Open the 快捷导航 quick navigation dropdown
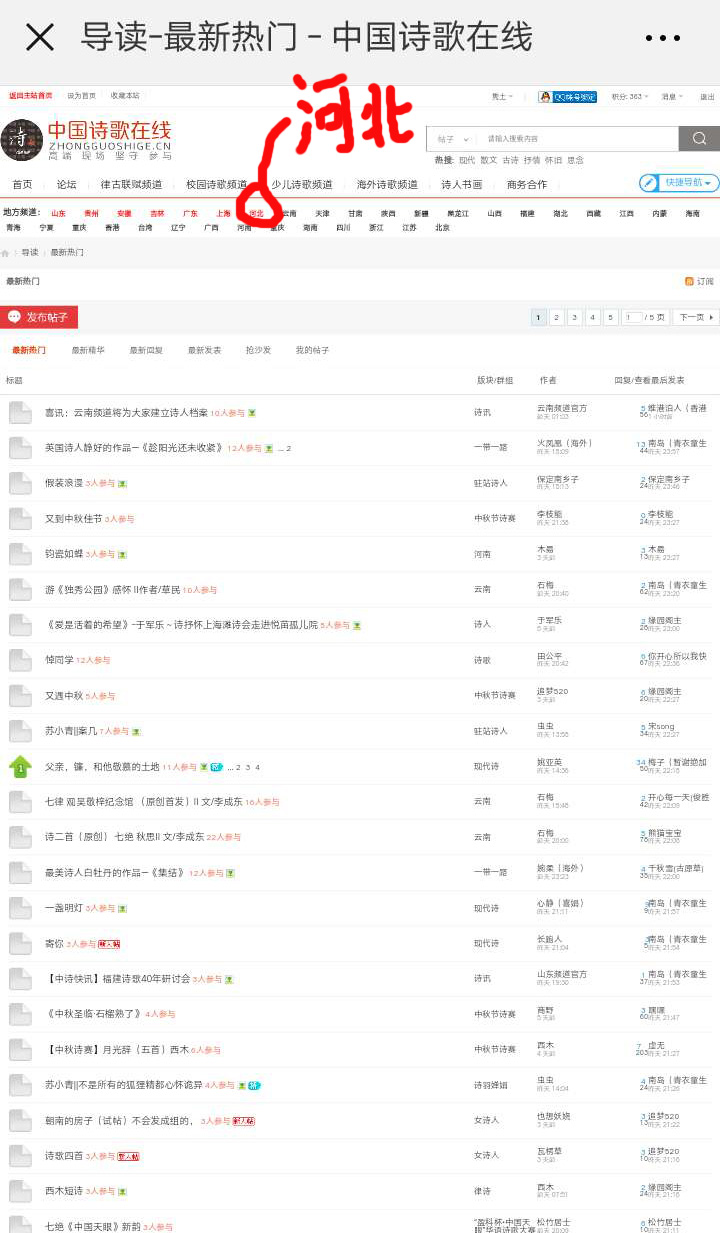Screen dimensions: 720x1233 (679, 183)
